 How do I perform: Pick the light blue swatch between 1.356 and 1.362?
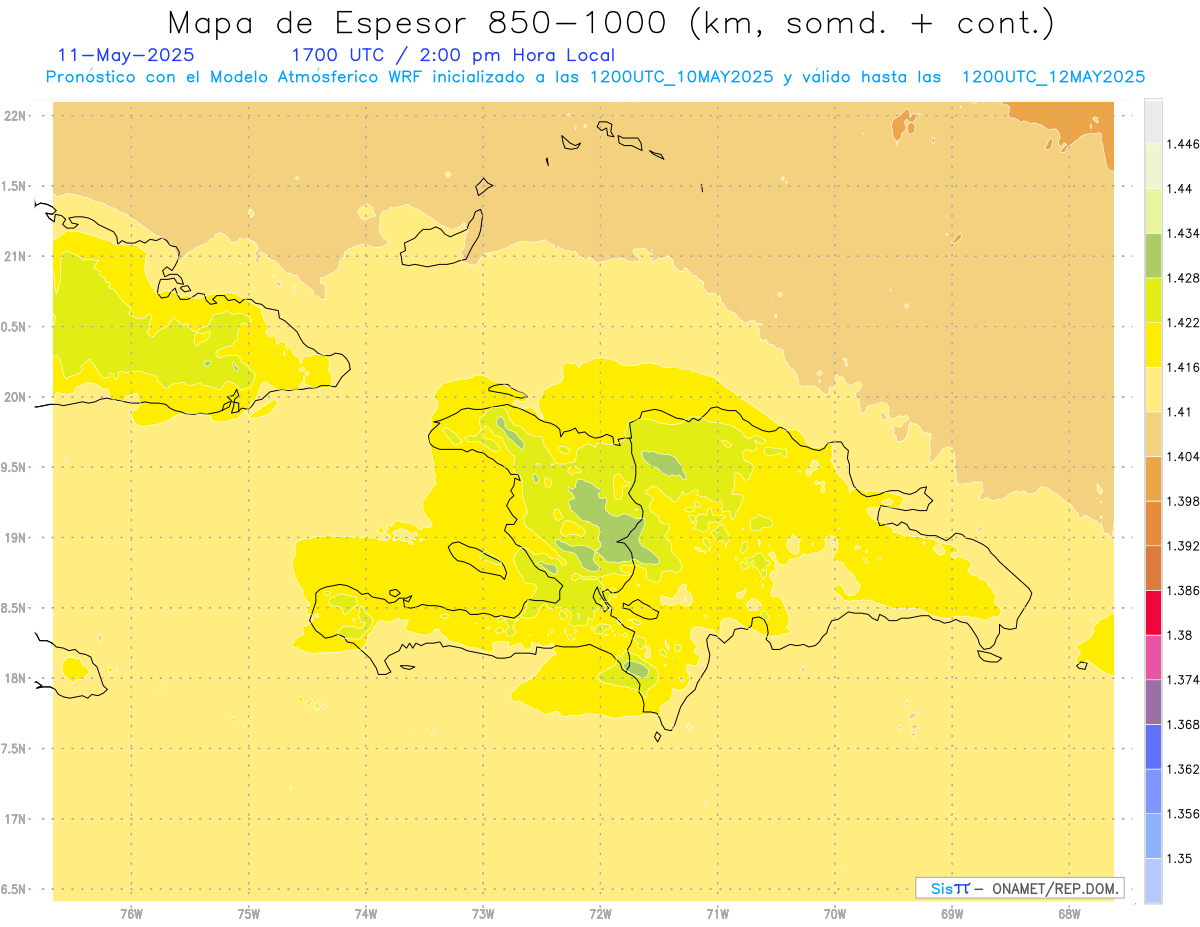1153,791
